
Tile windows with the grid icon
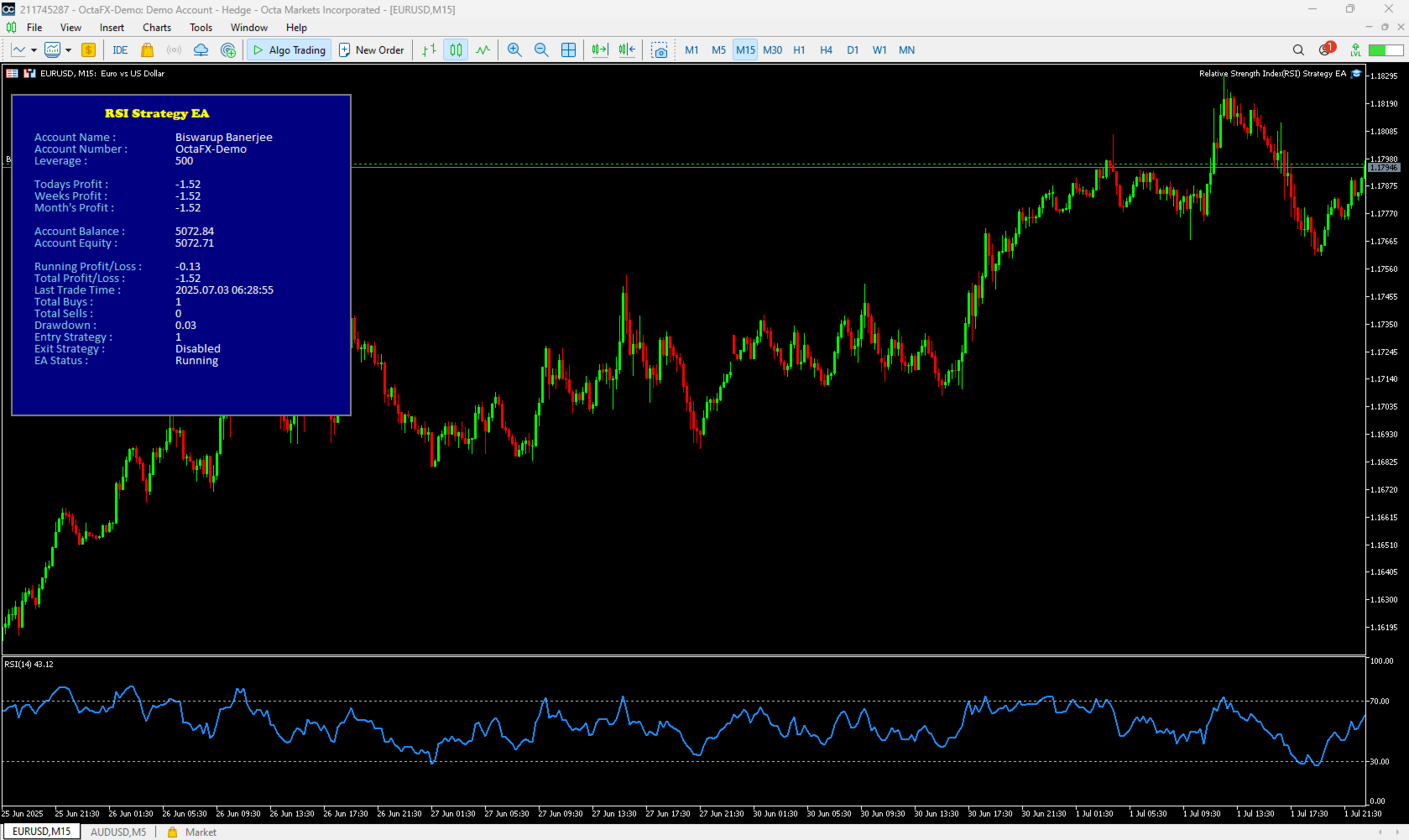pos(568,50)
